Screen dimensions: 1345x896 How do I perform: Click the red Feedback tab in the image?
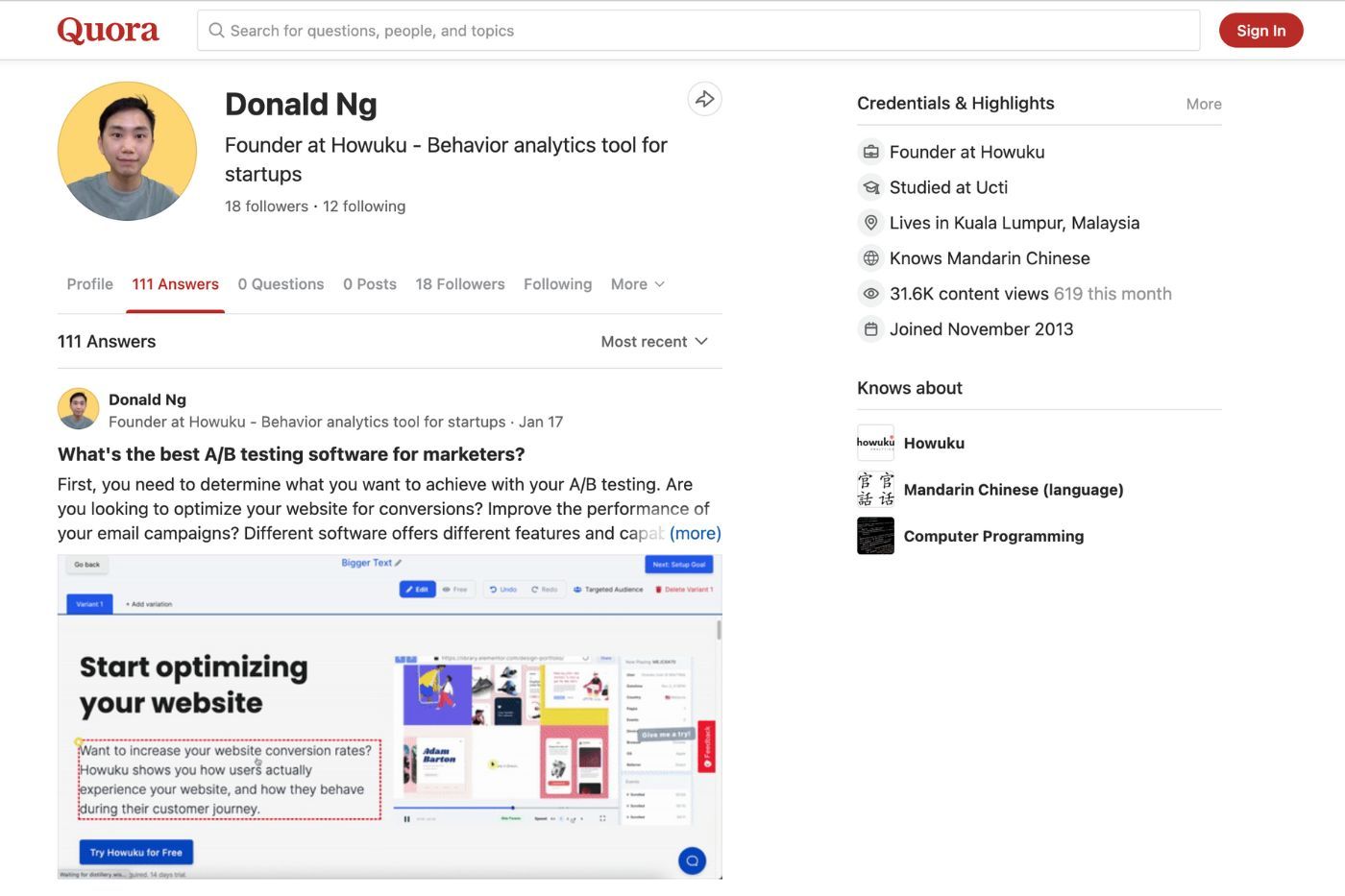[x=706, y=745]
